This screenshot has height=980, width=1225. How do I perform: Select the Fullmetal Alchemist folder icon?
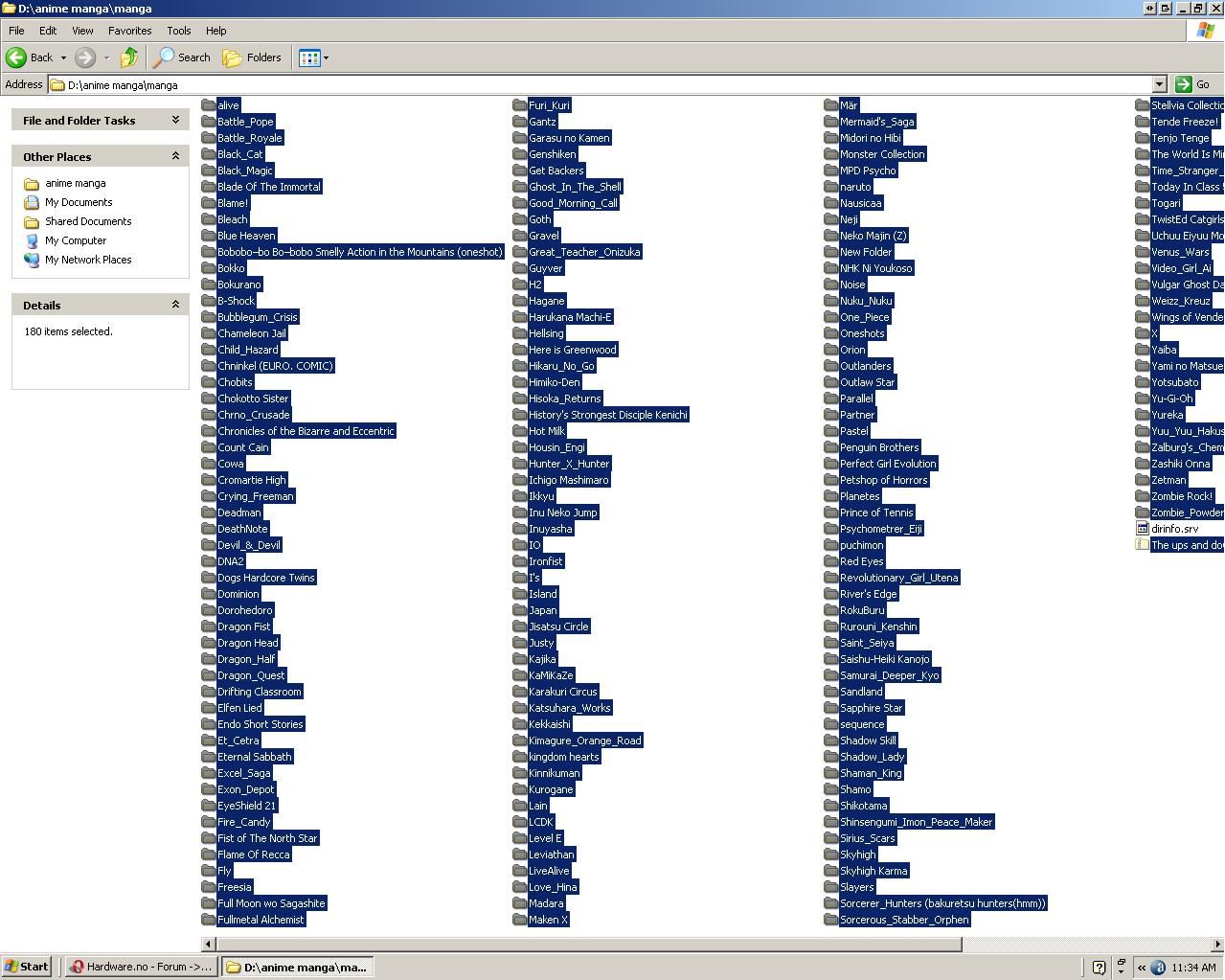click(209, 920)
